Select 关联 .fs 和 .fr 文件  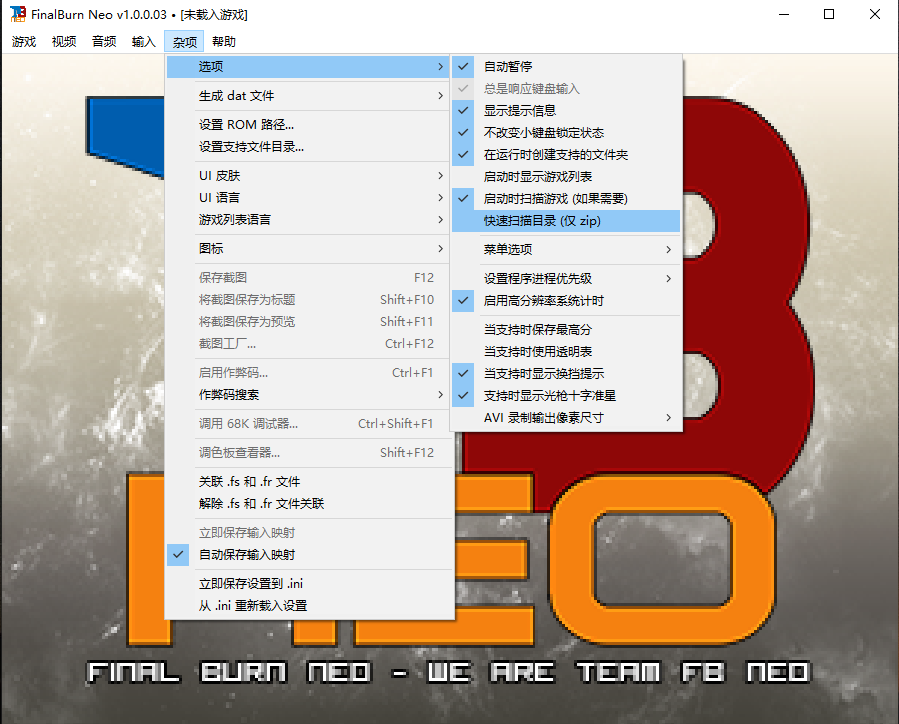[x=308, y=482]
